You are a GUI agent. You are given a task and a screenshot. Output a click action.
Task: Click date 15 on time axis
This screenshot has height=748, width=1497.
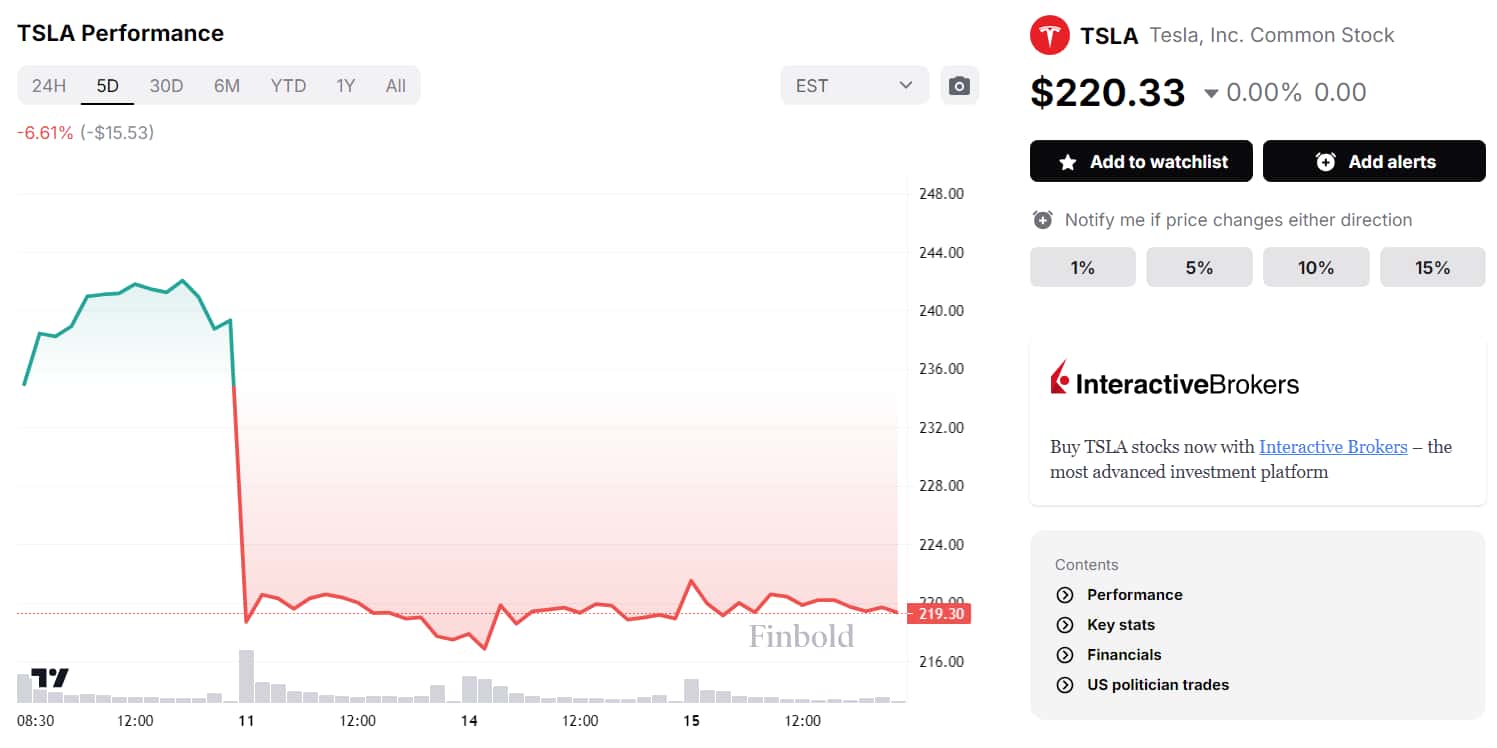click(x=691, y=721)
